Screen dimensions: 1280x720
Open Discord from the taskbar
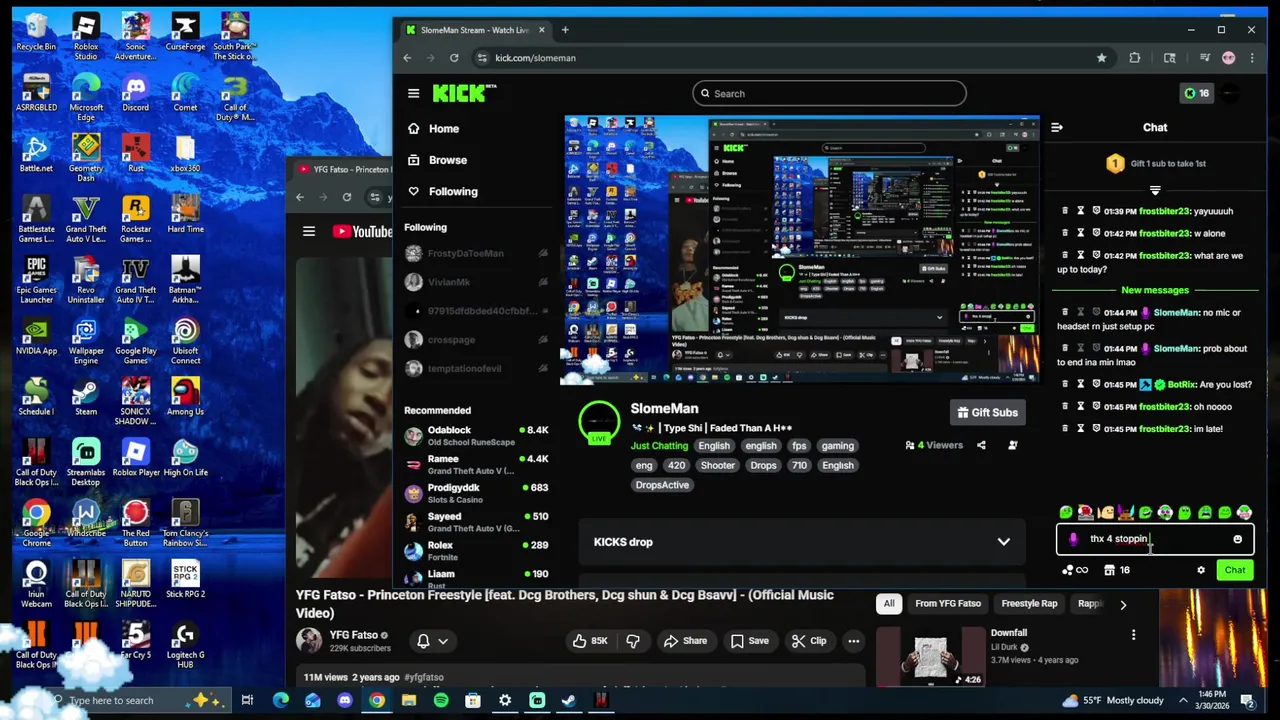345,700
